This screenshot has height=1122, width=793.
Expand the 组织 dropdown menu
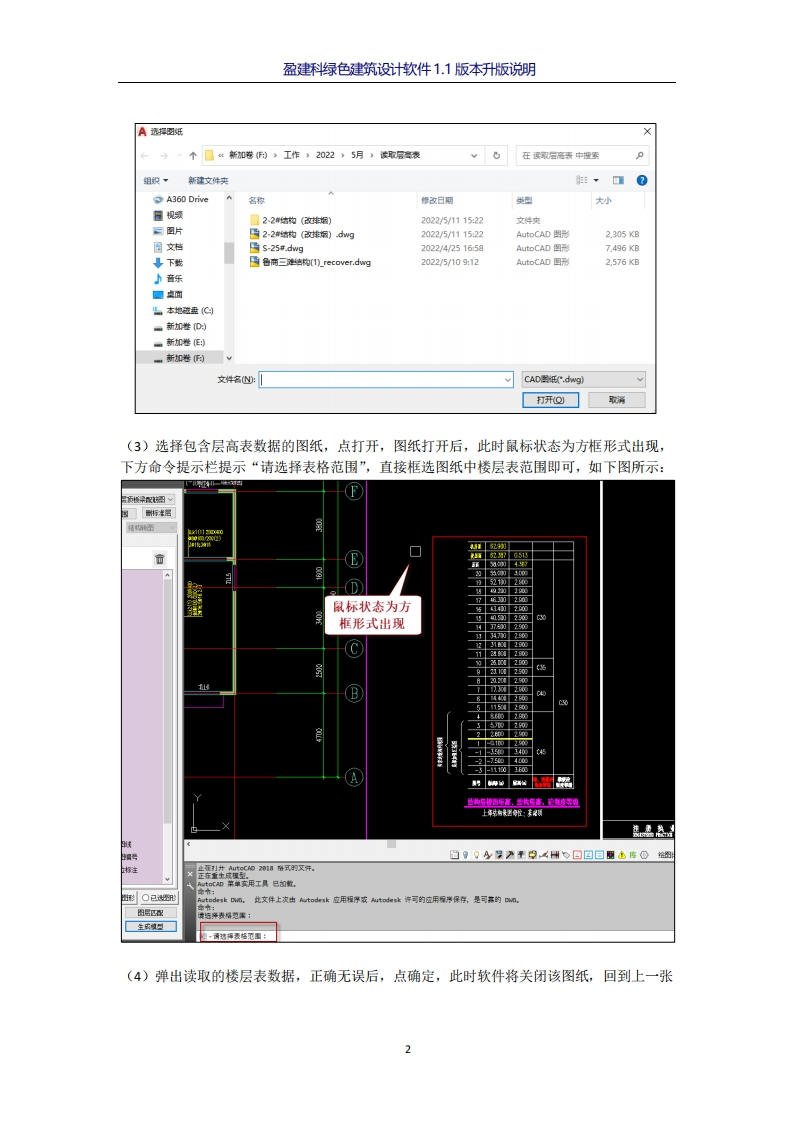click(x=155, y=180)
